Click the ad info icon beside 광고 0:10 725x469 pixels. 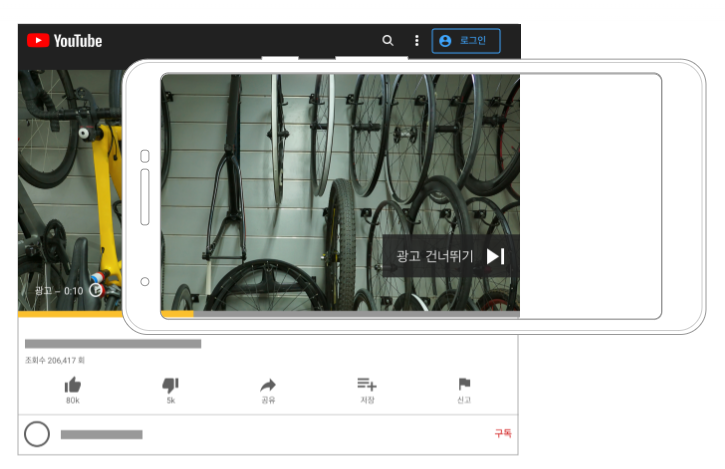[96, 290]
